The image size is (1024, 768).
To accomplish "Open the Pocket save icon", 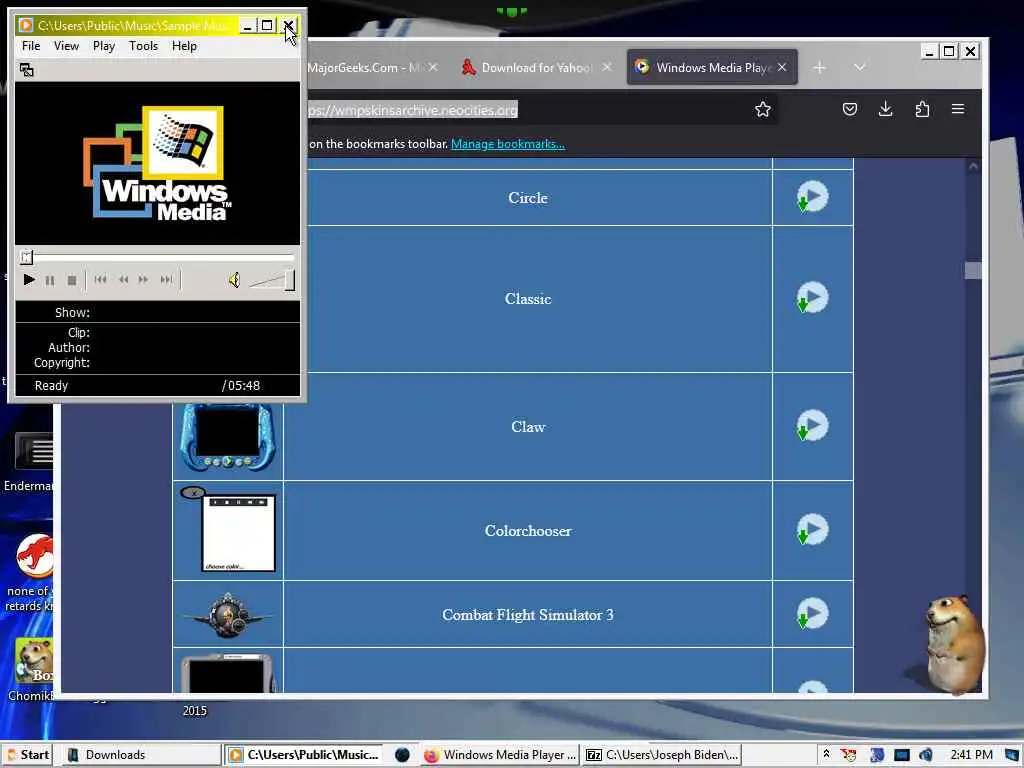I will 850,109.
